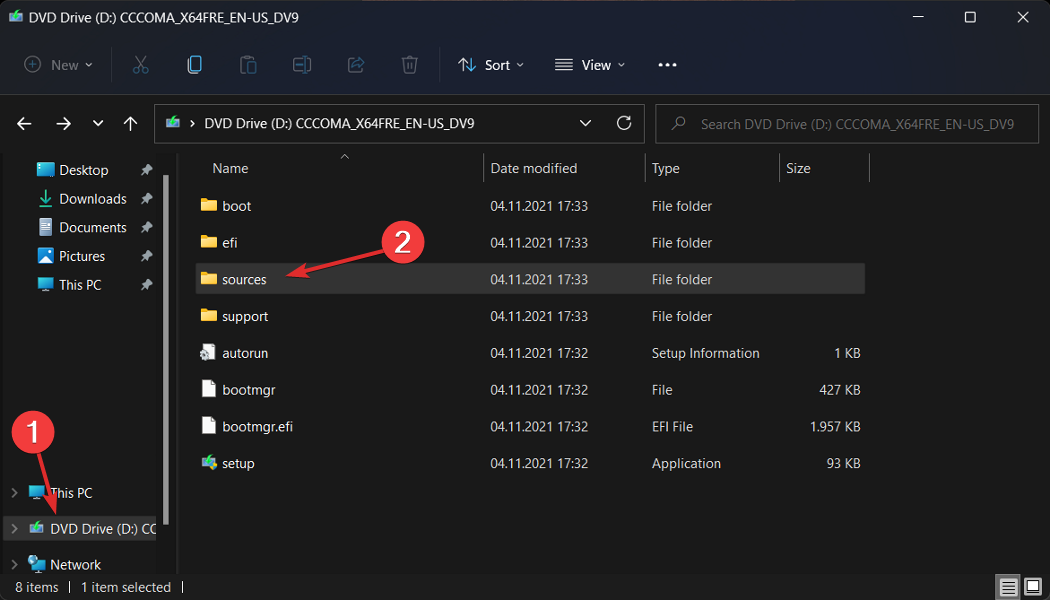1050x600 pixels.
Task: Go back to the previous folder
Action: point(24,123)
